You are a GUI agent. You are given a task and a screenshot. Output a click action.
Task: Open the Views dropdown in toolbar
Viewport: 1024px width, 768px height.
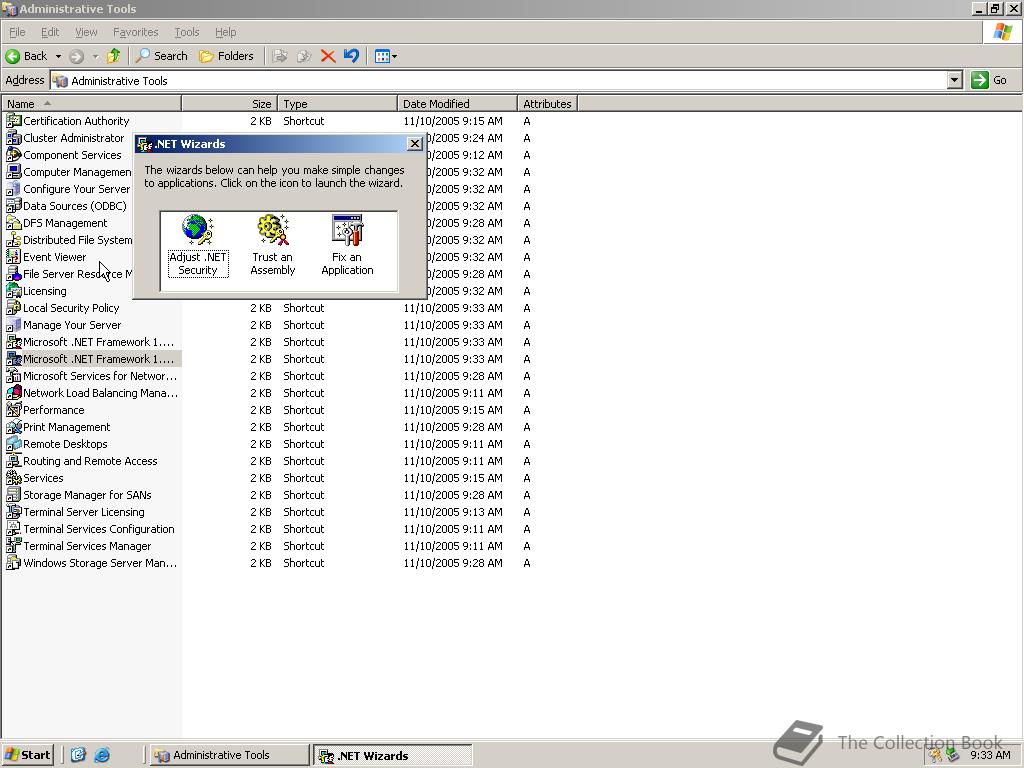coord(385,56)
